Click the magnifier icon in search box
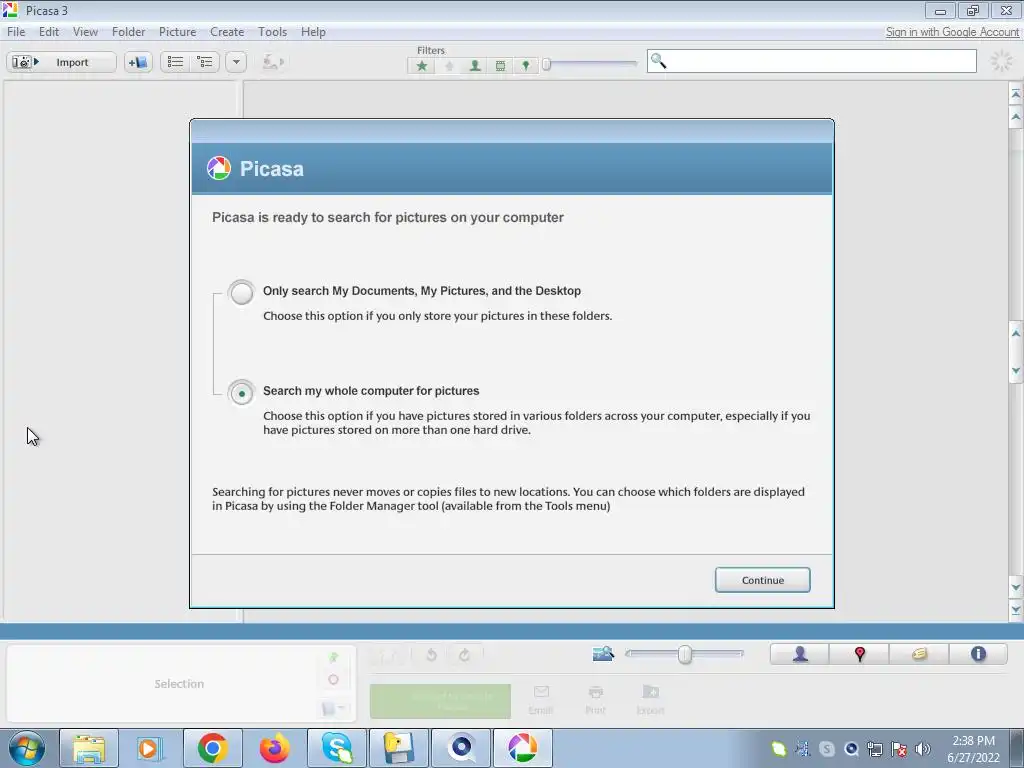1024x768 pixels. pyautogui.click(x=658, y=61)
